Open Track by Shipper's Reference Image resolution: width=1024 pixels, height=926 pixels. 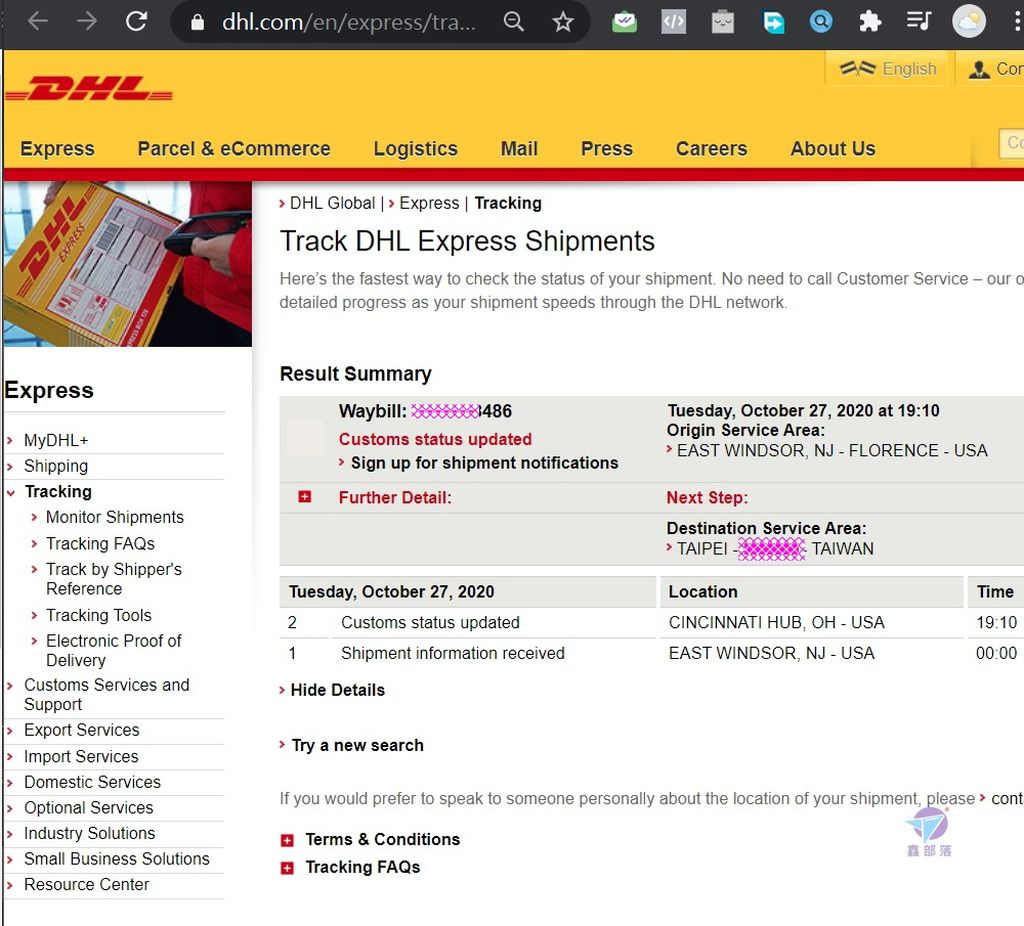(114, 579)
